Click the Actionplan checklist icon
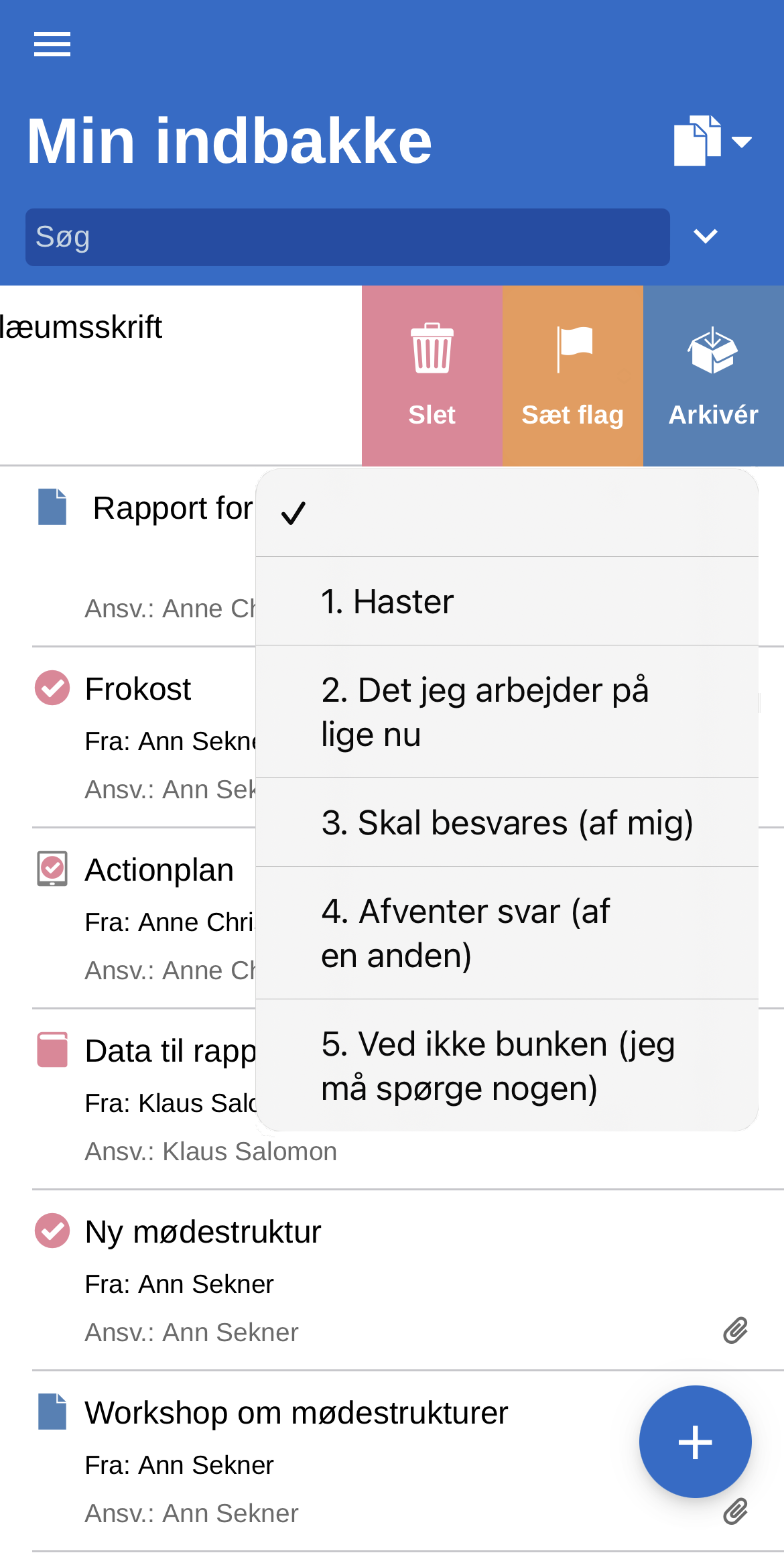Image resolution: width=784 pixels, height=1559 pixels. point(52,869)
